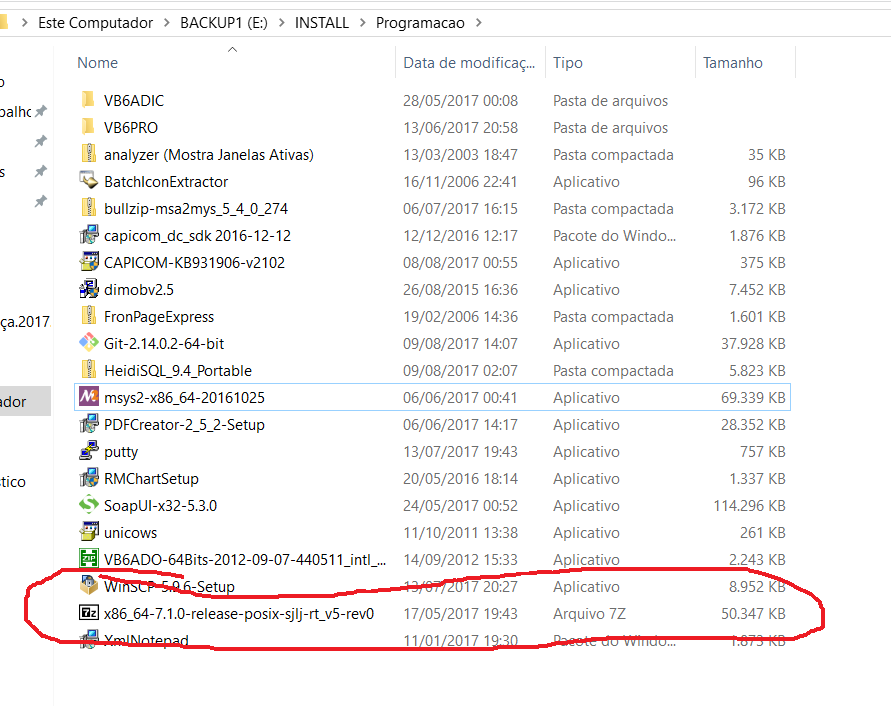The width and height of the screenshot is (891, 706).
Task: Click the HeidiSQL_9.4_Portable zip icon
Action: pyautogui.click(x=88, y=370)
